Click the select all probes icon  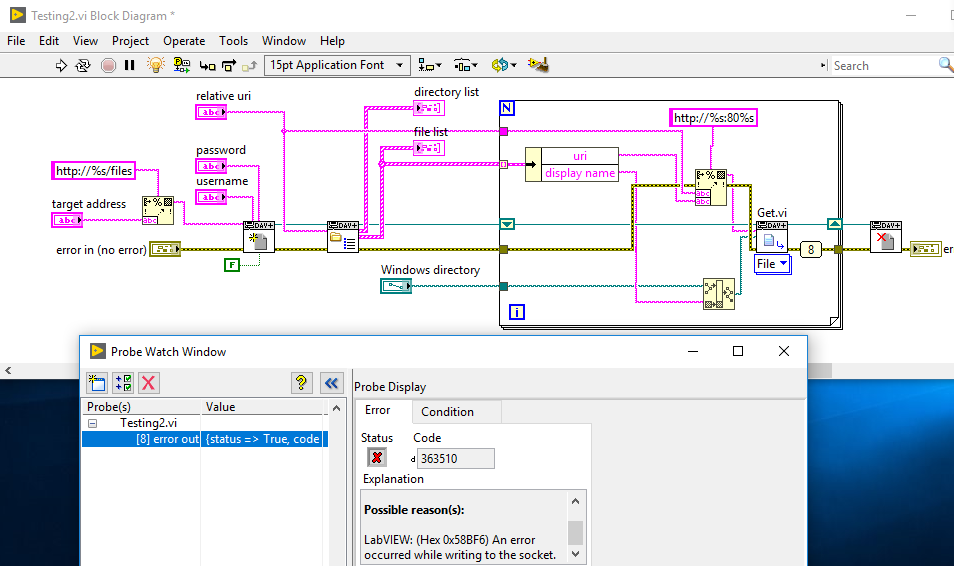(x=124, y=383)
